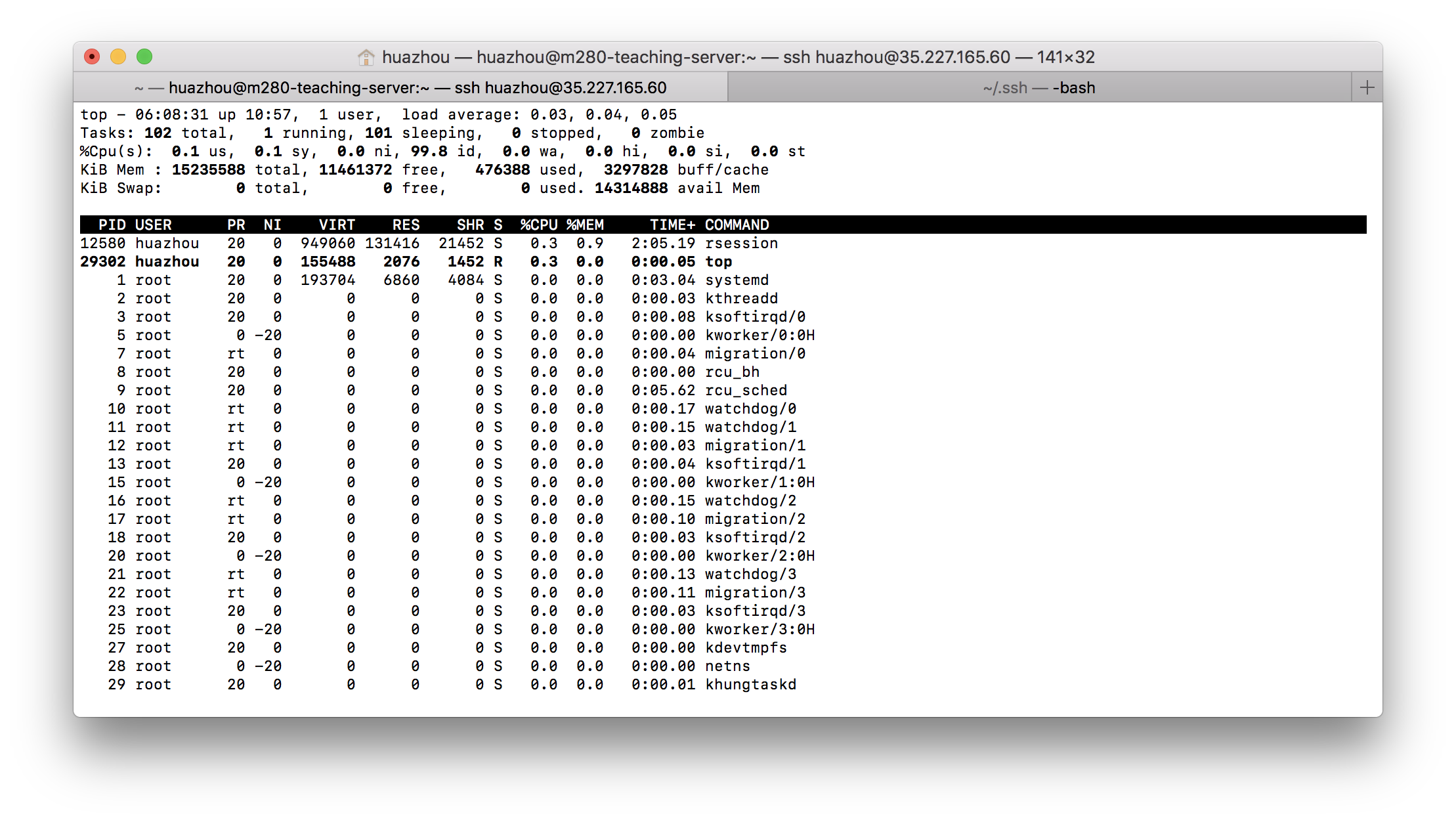Switch to the ~/.ssh -bash tab
Image resolution: width=1456 pixels, height=822 pixels.
1039,87
